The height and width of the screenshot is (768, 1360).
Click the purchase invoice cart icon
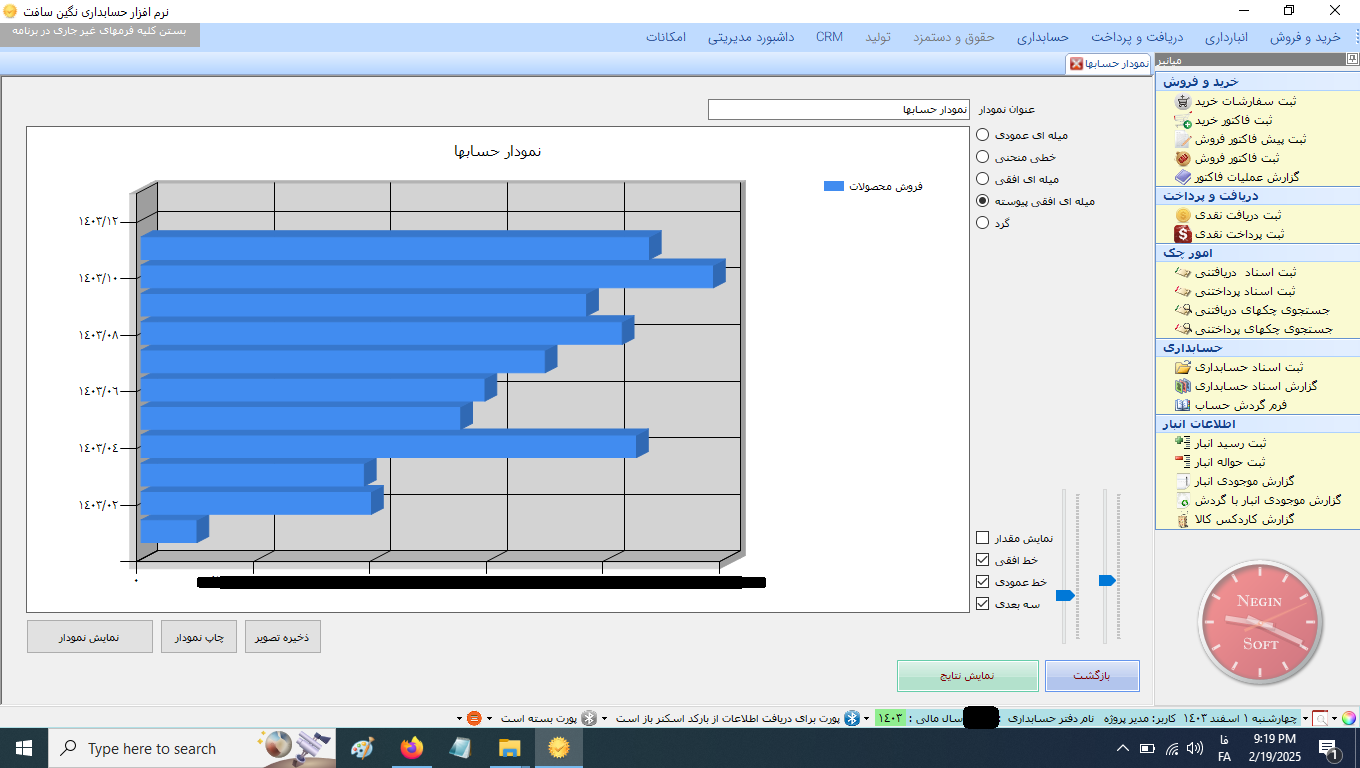pyautogui.click(x=1183, y=120)
